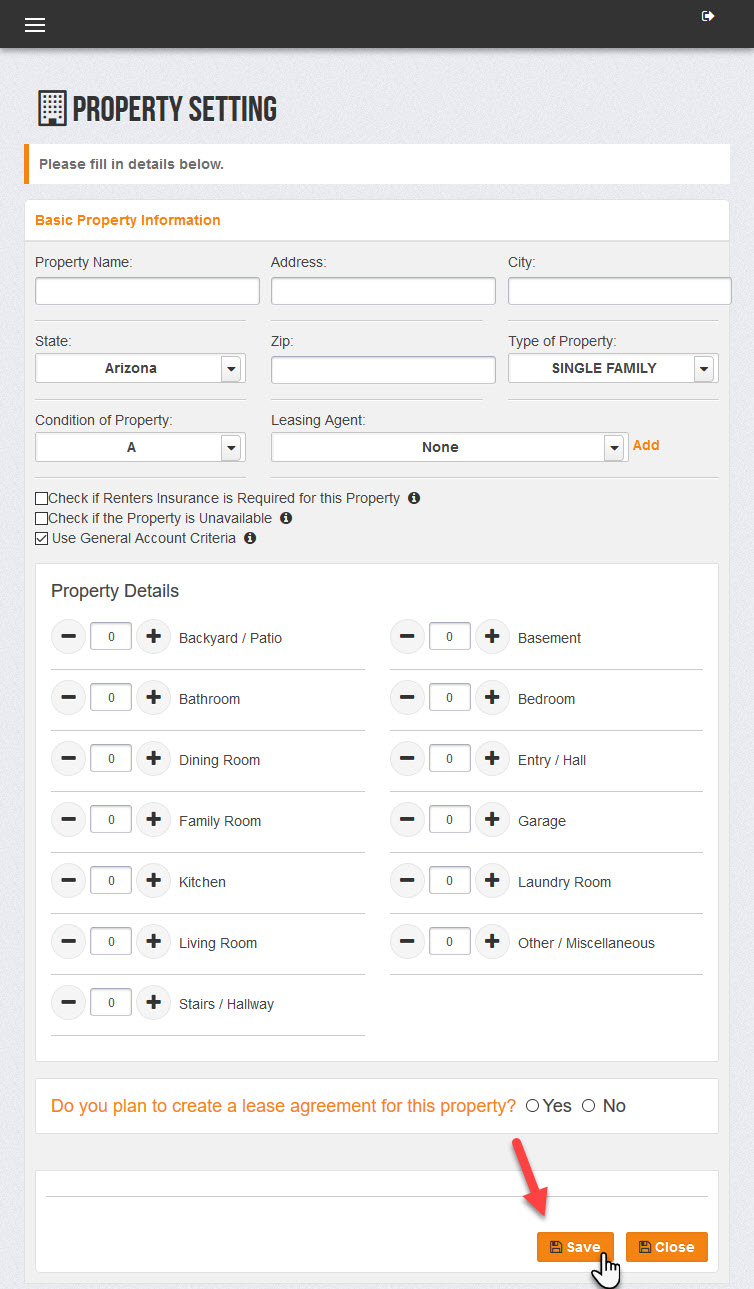Uncheck Use General Account Criteria
Image resolution: width=754 pixels, height=1289 pixels.
[41, 538]
